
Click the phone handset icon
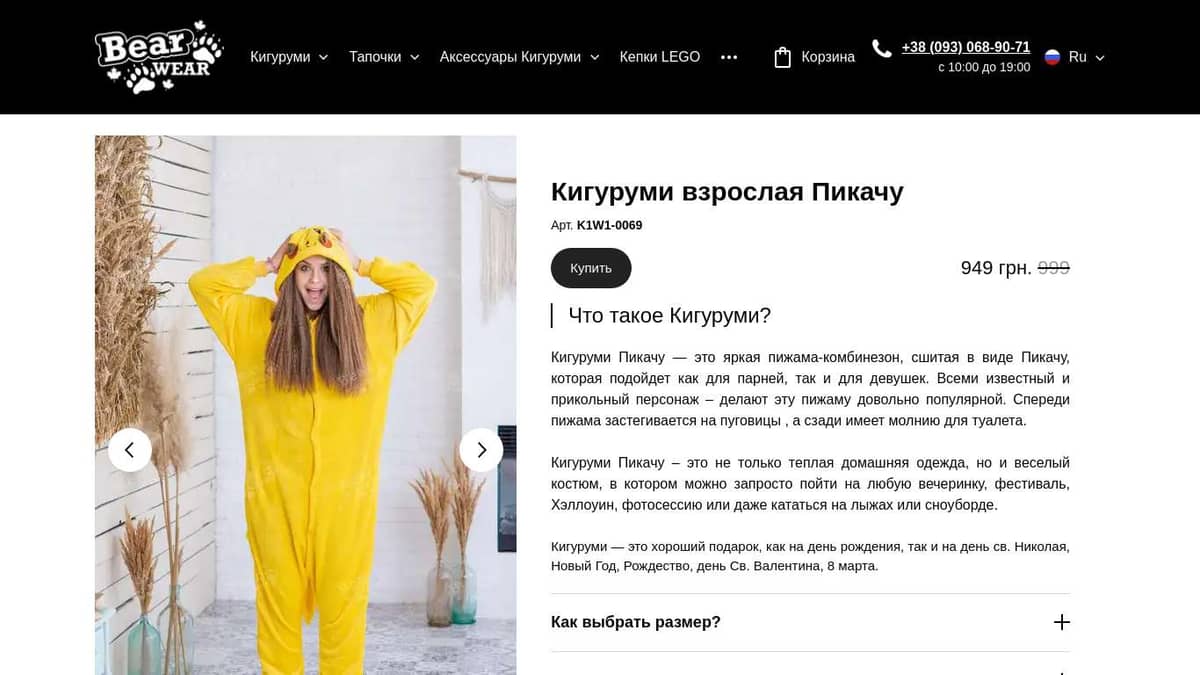pos(882,48)
